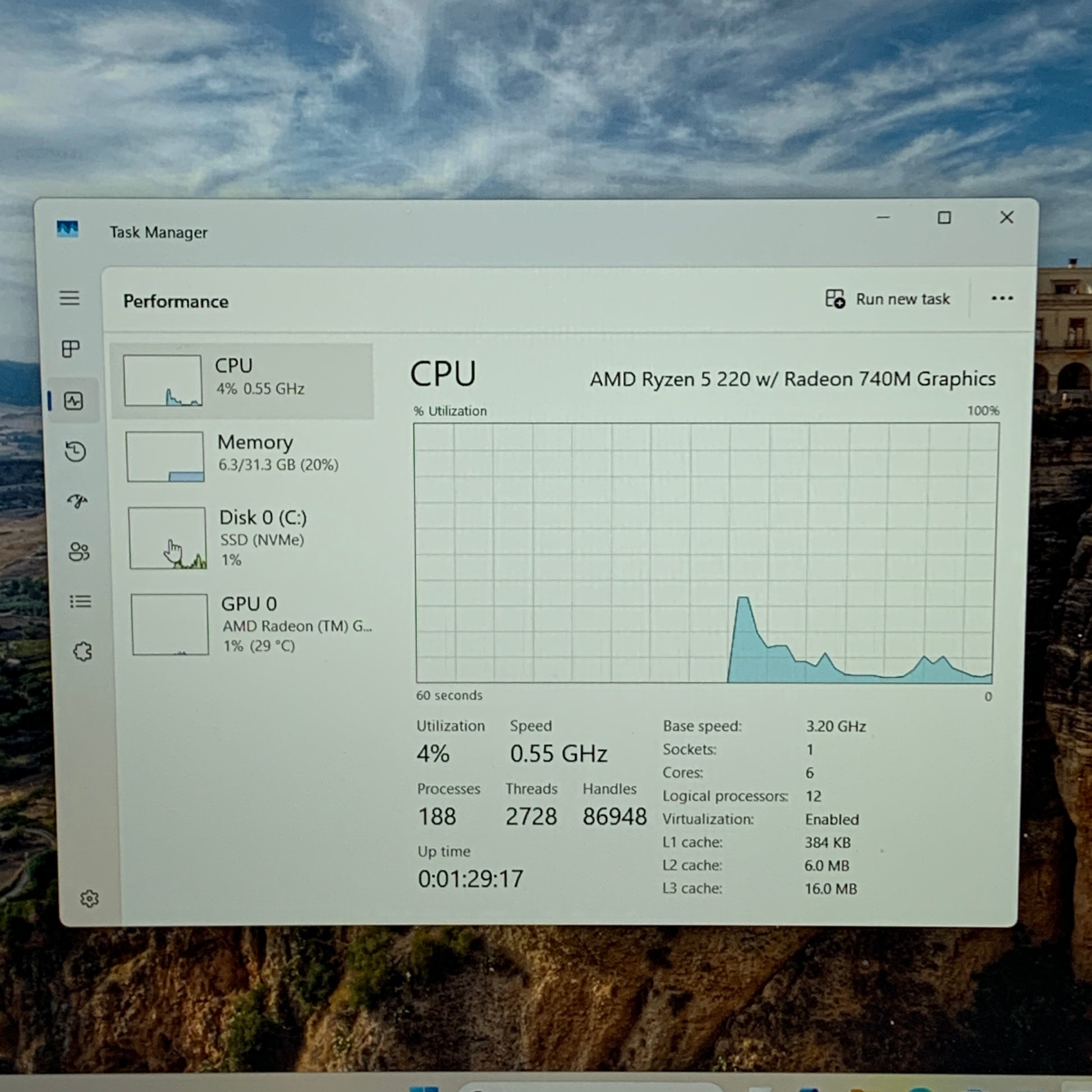Screen dimensions: 1092x1092
Task: Click the GPU 0 mini graph thumbnail
Action: 169,624
